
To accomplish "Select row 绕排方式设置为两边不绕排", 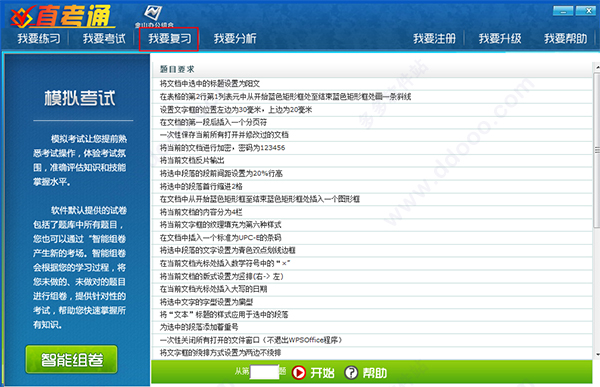I will tap(372, 353).
